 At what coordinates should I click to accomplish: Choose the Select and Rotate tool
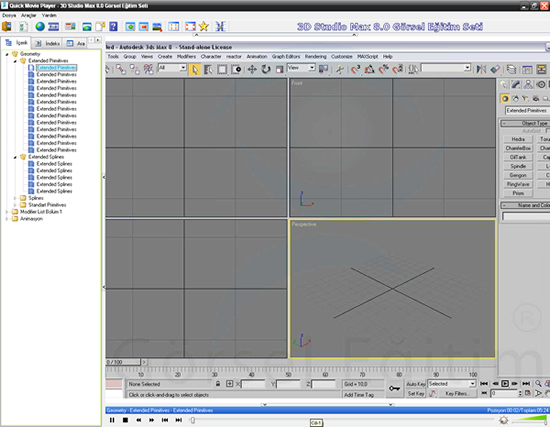pos(266,69)
